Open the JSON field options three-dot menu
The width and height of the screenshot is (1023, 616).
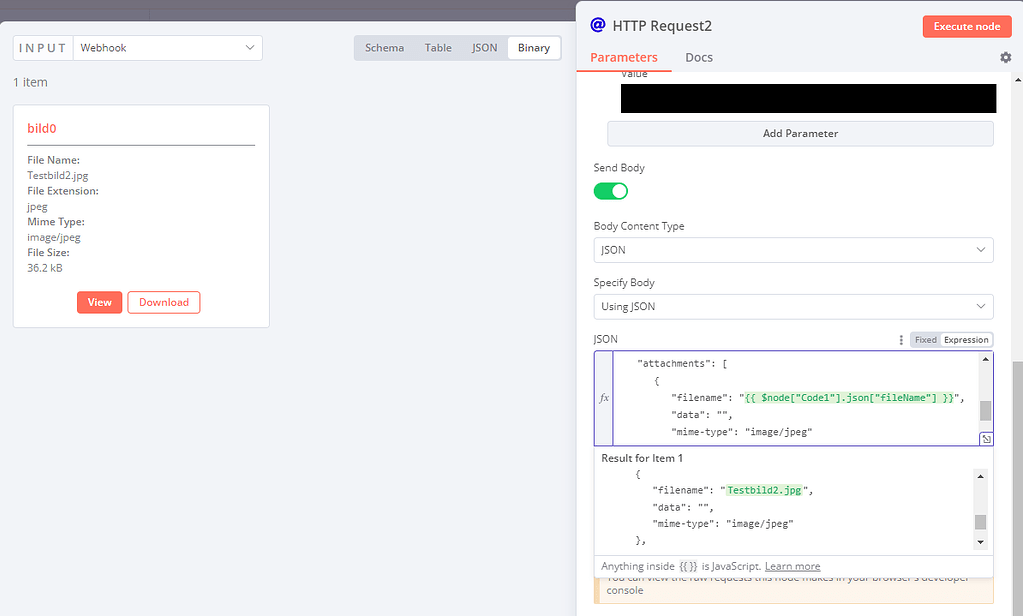click(901, 340)
